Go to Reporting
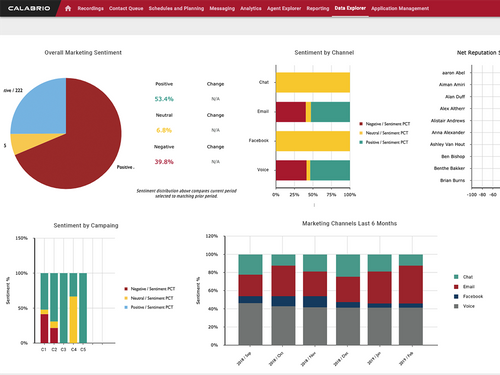The height and width of the screenshot is (375, 500). pos(318,8)
